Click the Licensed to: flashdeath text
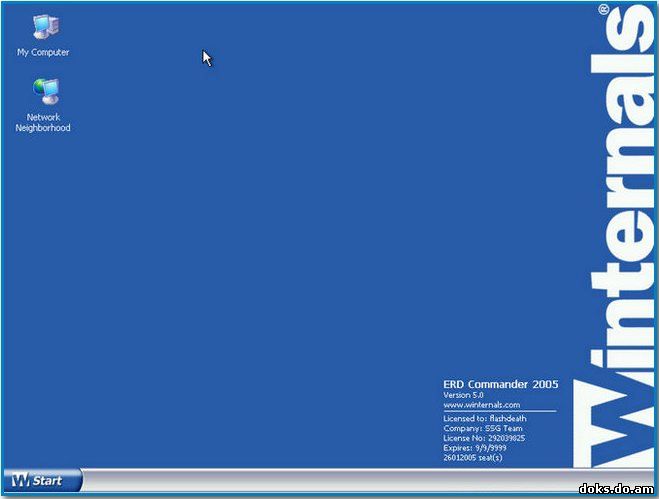This screenshot has height=499, width=659. (485, 418)
